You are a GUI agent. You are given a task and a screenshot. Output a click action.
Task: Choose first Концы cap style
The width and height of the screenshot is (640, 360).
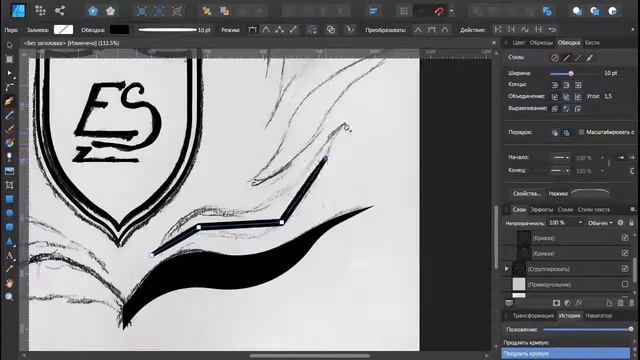click(x=555, y=85)
